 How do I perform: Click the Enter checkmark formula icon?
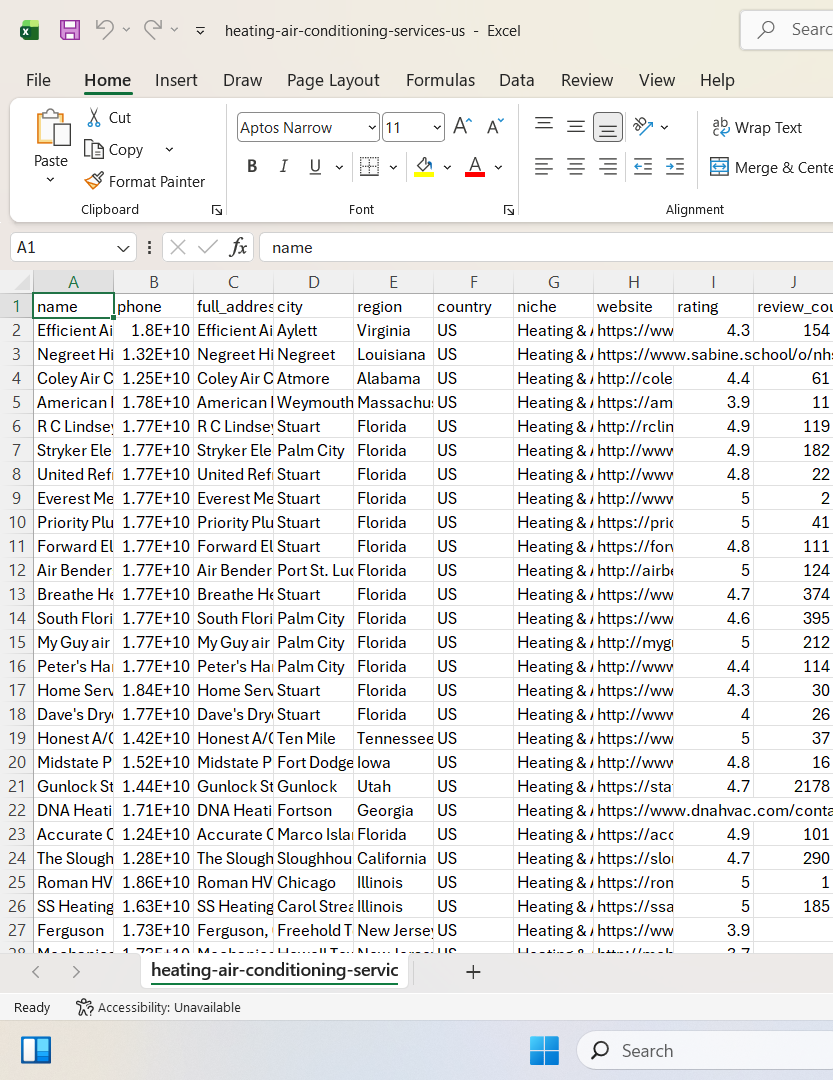point(207,247)
